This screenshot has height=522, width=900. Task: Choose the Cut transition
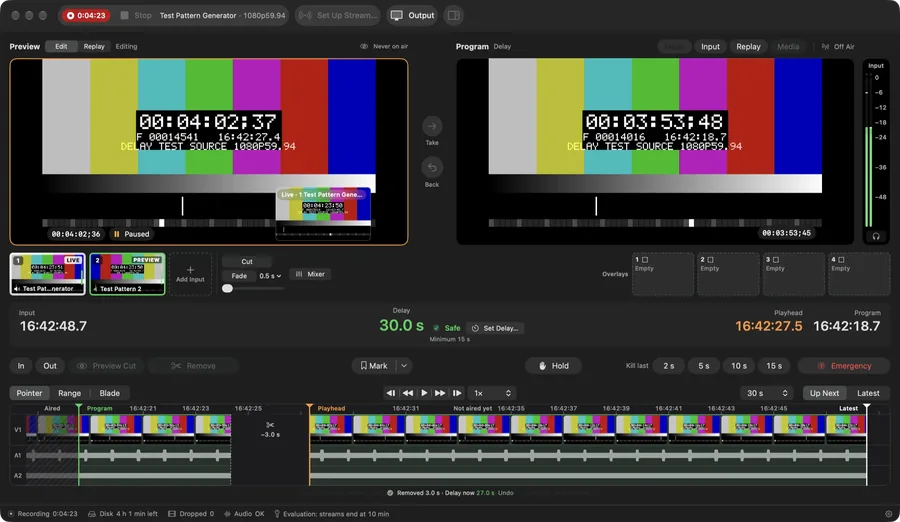(x=247, y=261)
